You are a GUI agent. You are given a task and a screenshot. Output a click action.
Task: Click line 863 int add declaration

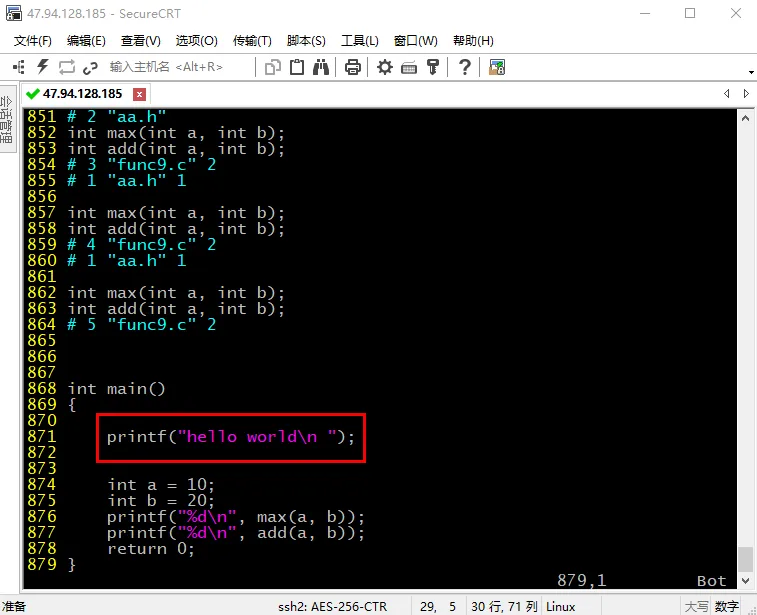pyautogui.click(x=176, y=308)
